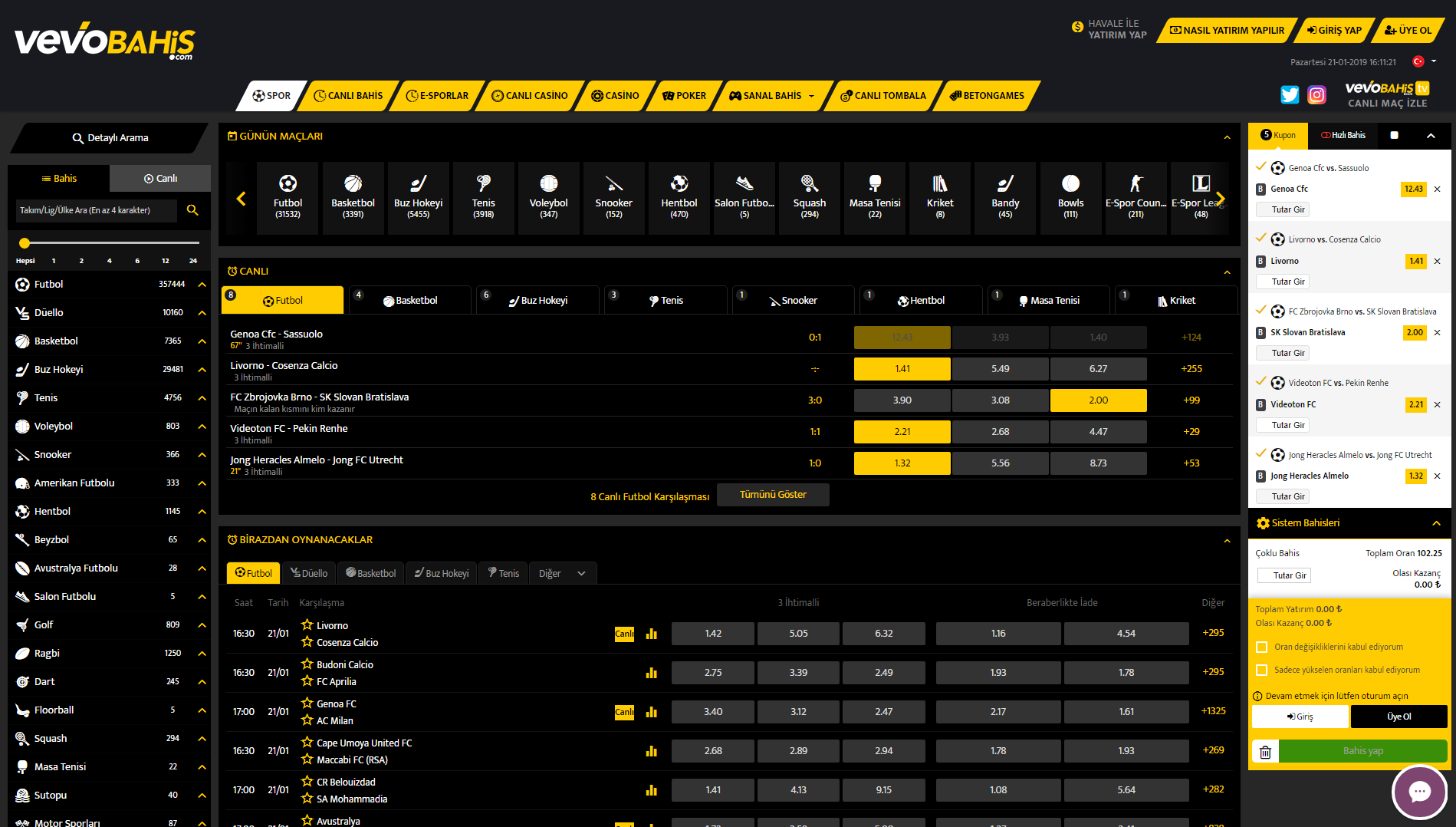Open Twitter social icon in header
This screenshot has width=1456, height=827.
pos(1290,94)
